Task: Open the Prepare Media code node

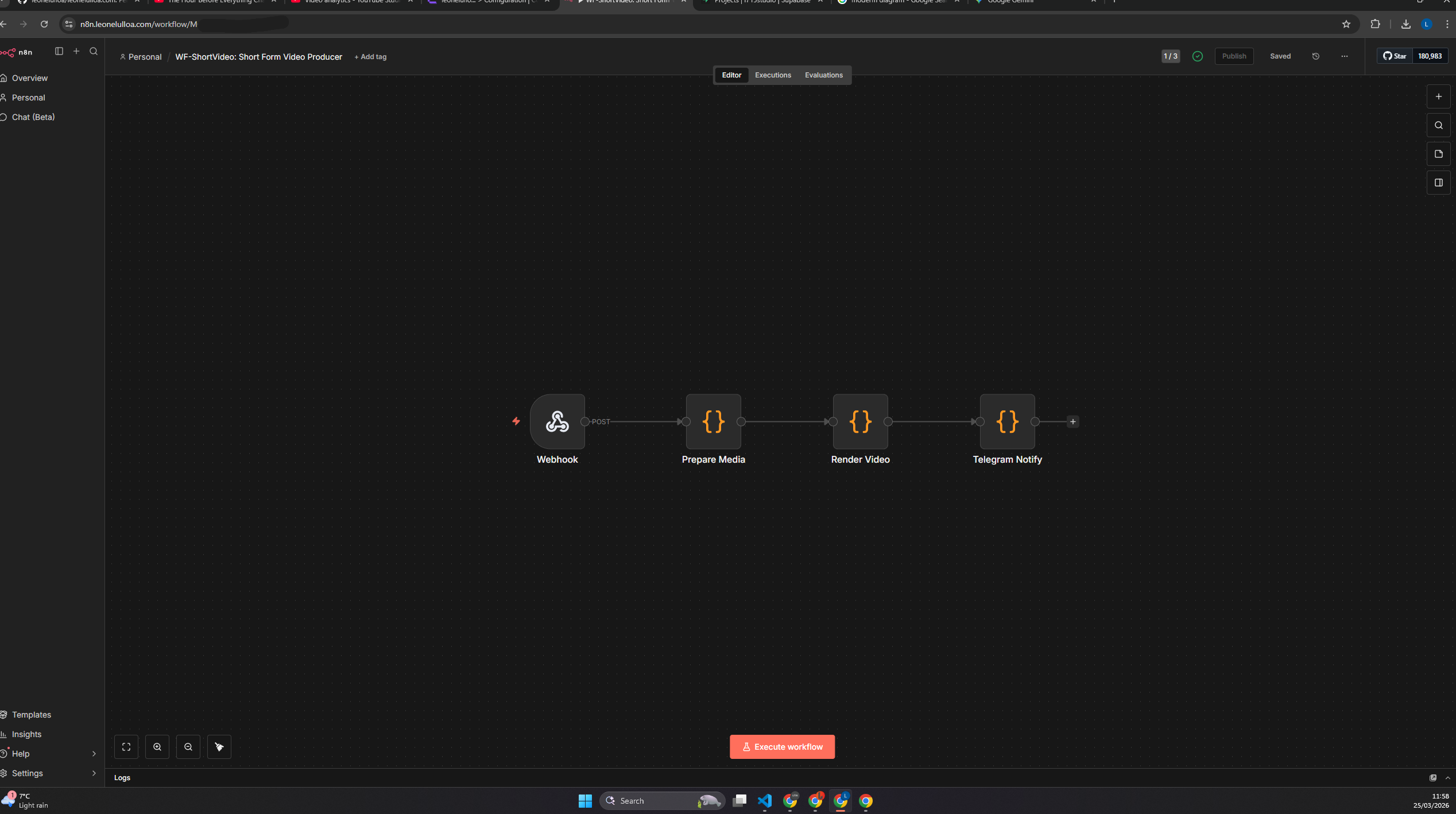Action: point(713,421)
